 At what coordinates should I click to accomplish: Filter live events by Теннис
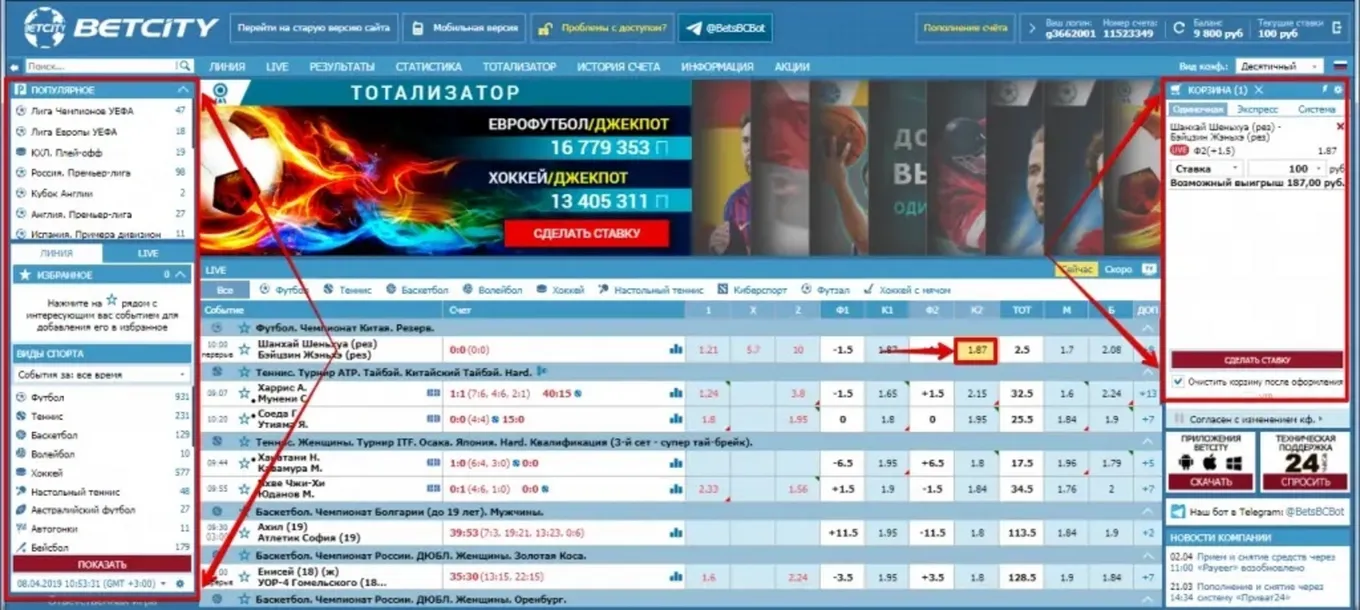(348, 289)
